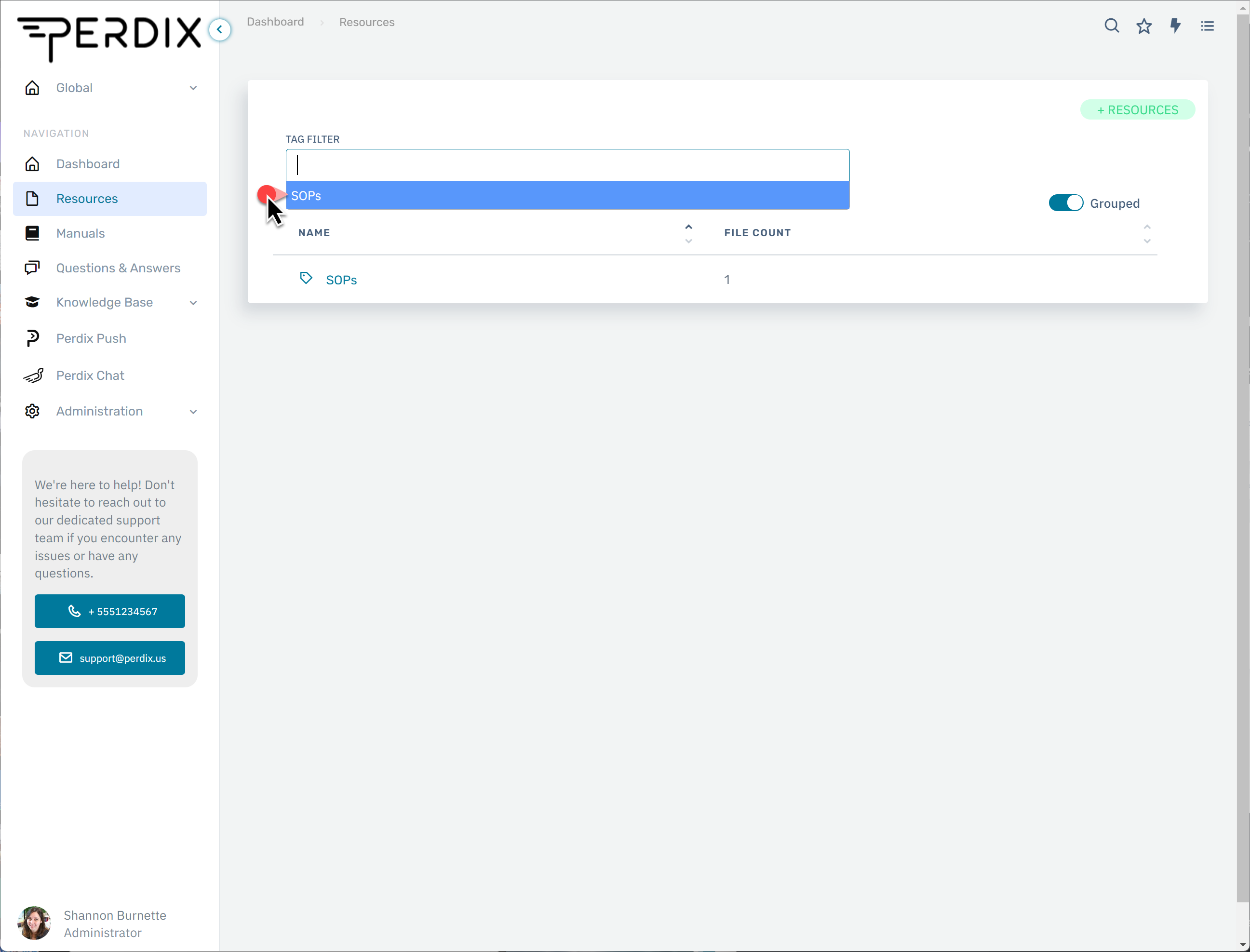Click the file count value 1
Screen dimensions: 1250x952
click(726, 280)
